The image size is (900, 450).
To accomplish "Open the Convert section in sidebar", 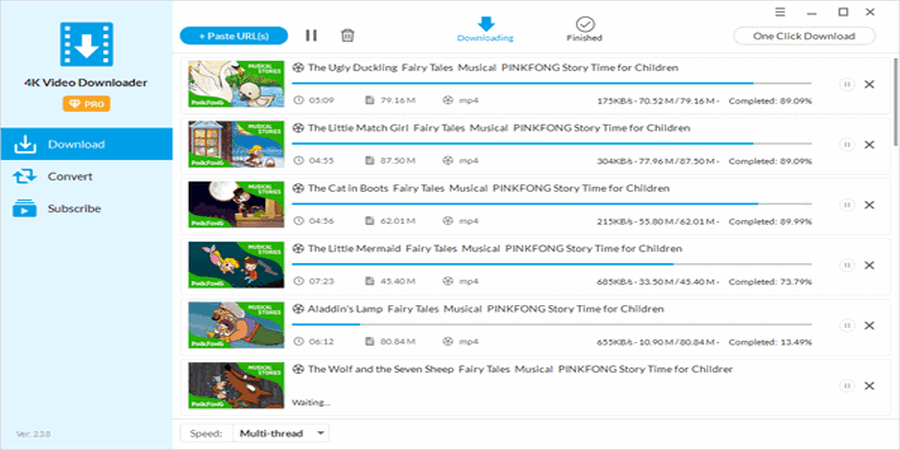I will pos(86,176).
